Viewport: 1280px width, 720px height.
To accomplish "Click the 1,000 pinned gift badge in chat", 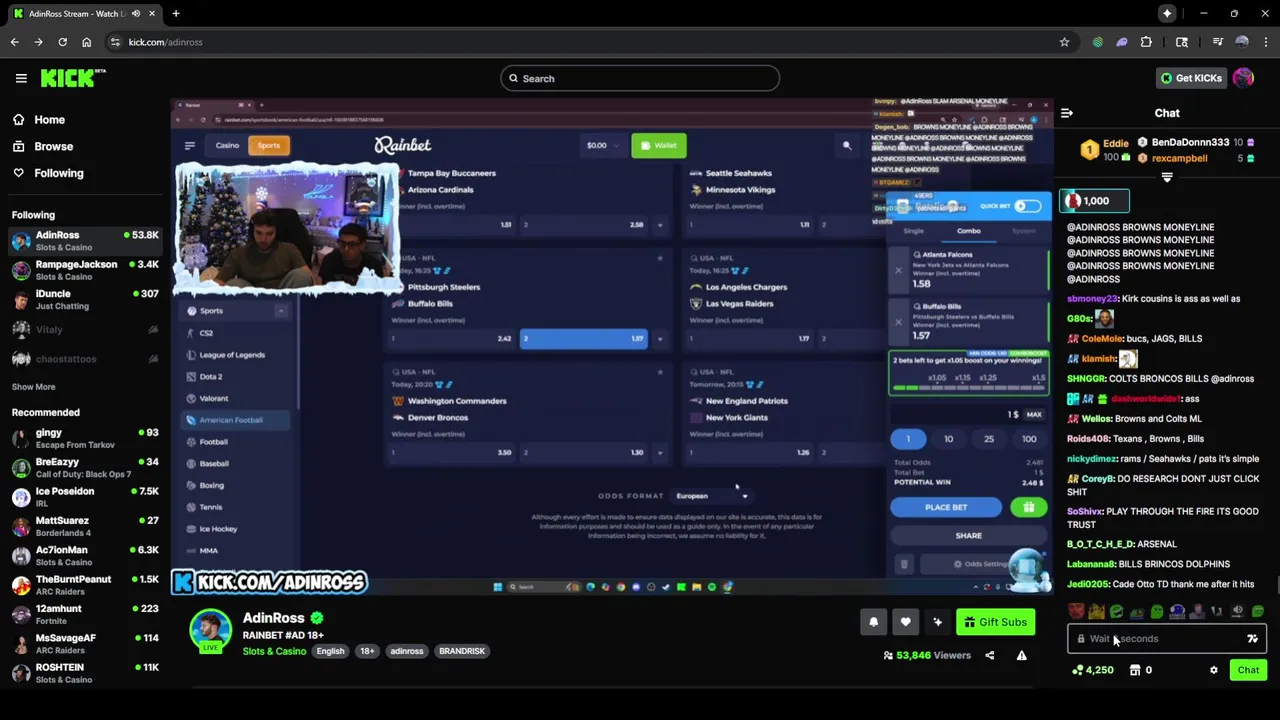I will click(1095, 201).
